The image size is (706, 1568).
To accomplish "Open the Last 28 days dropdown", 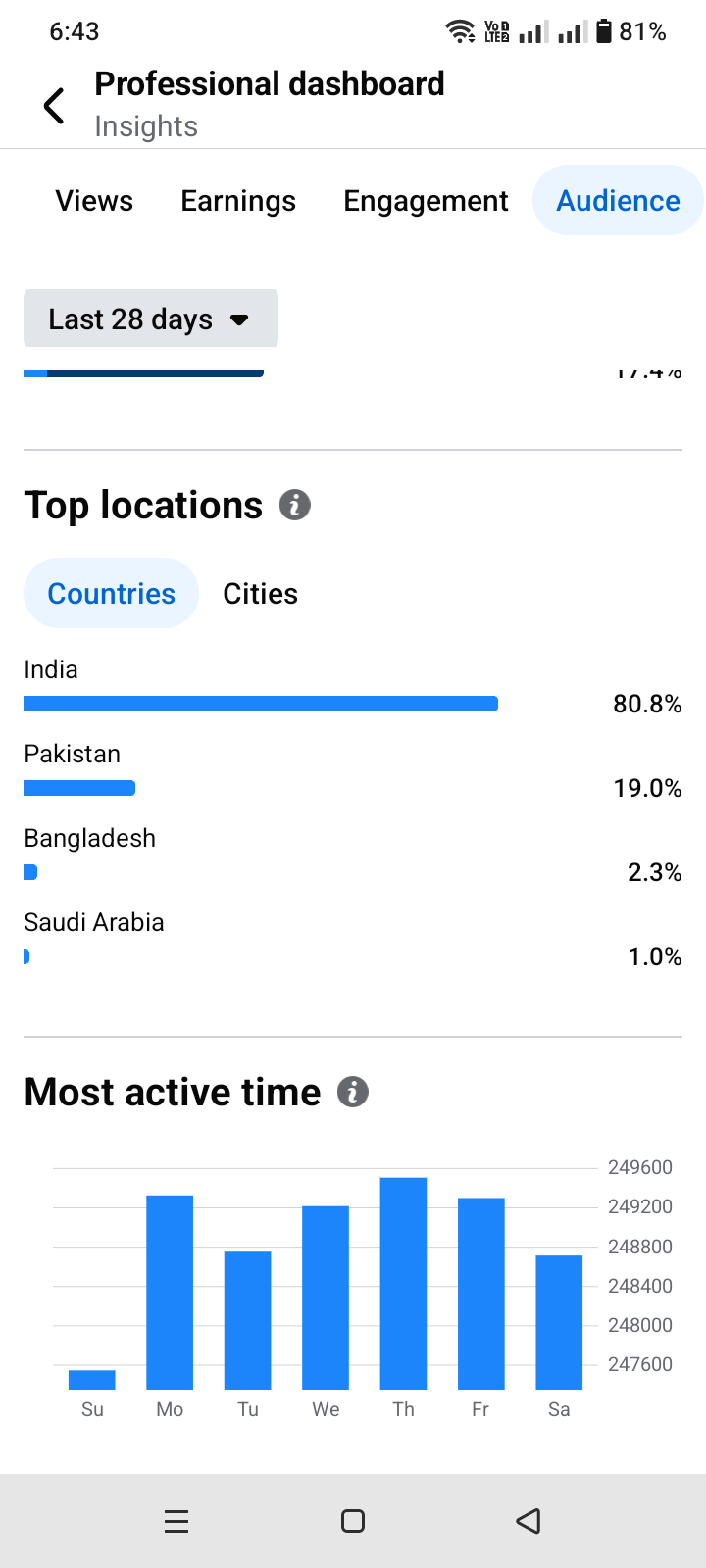I will coord(150,318).
